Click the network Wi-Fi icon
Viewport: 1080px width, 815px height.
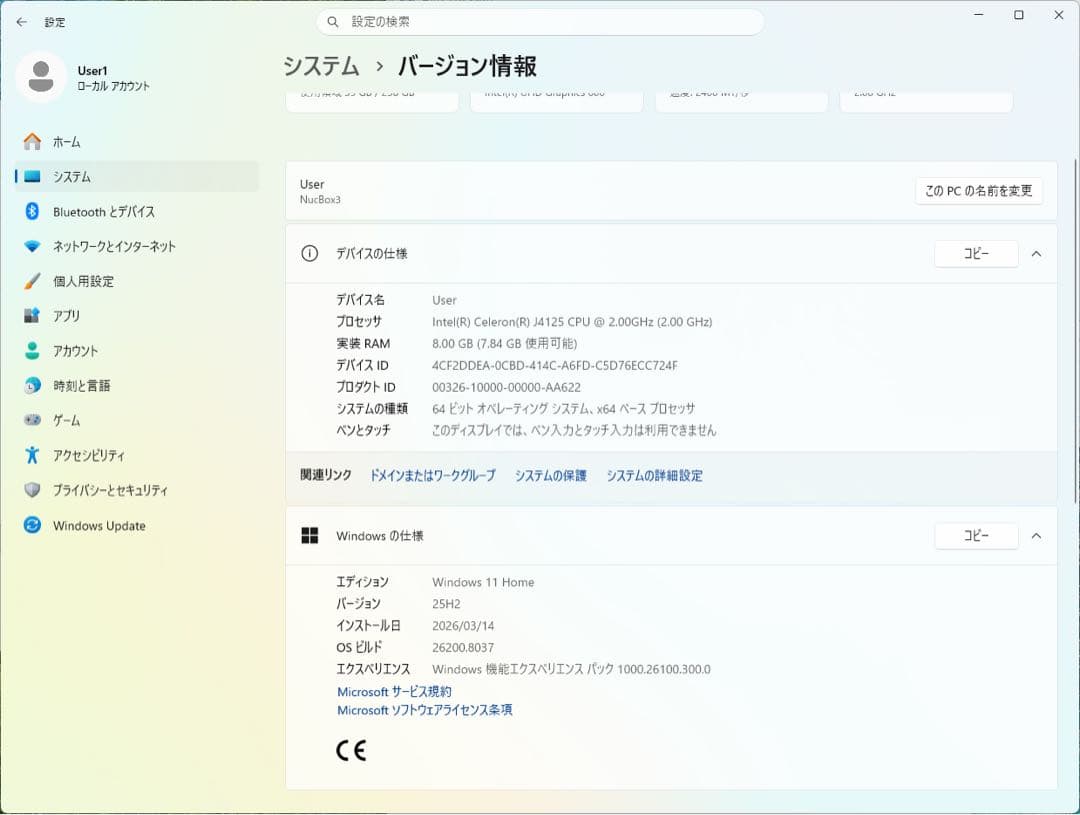(32, 246)
